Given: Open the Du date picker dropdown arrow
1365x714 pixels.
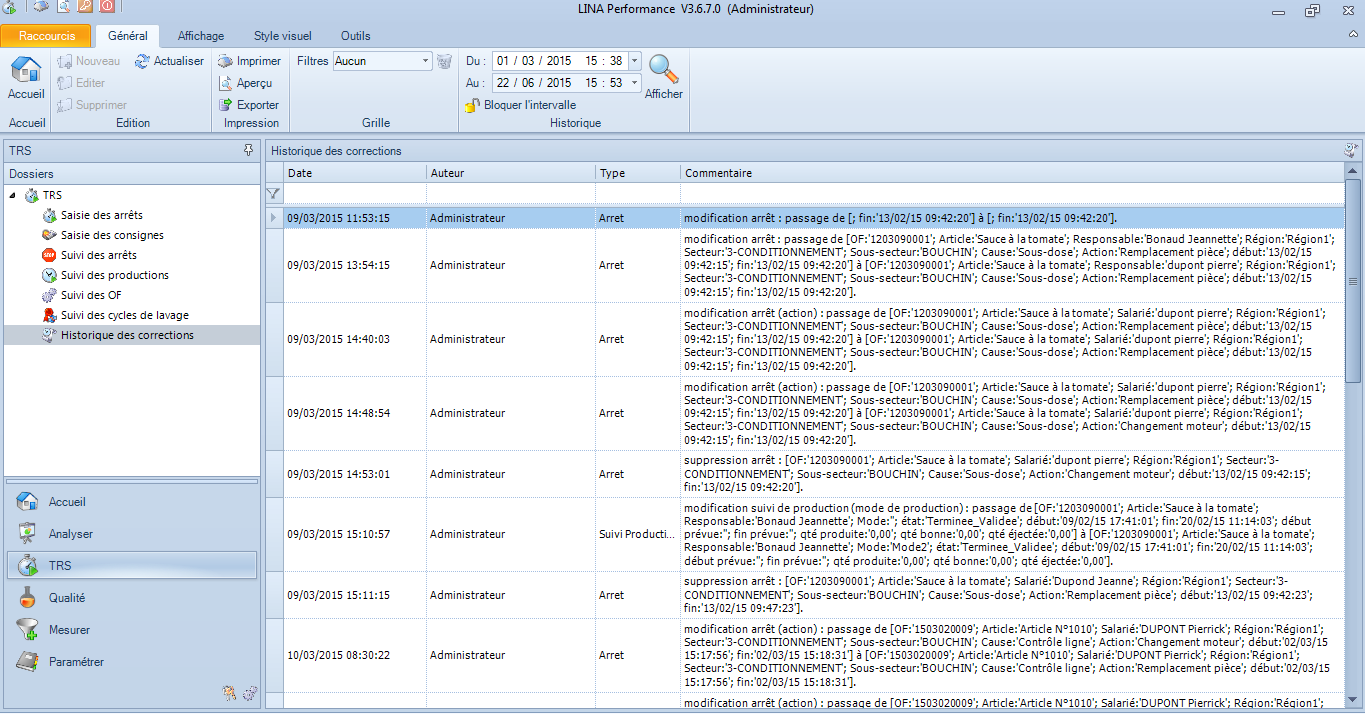Looking at the screenshot, I should pos(635,61).
